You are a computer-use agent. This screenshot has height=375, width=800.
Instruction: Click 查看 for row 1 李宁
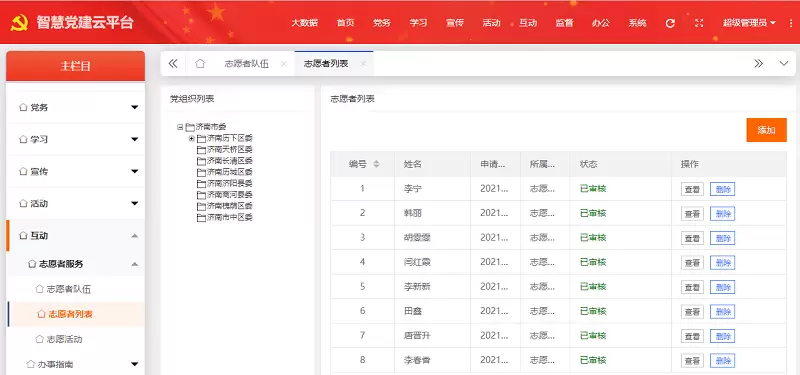tap(692, 189)
